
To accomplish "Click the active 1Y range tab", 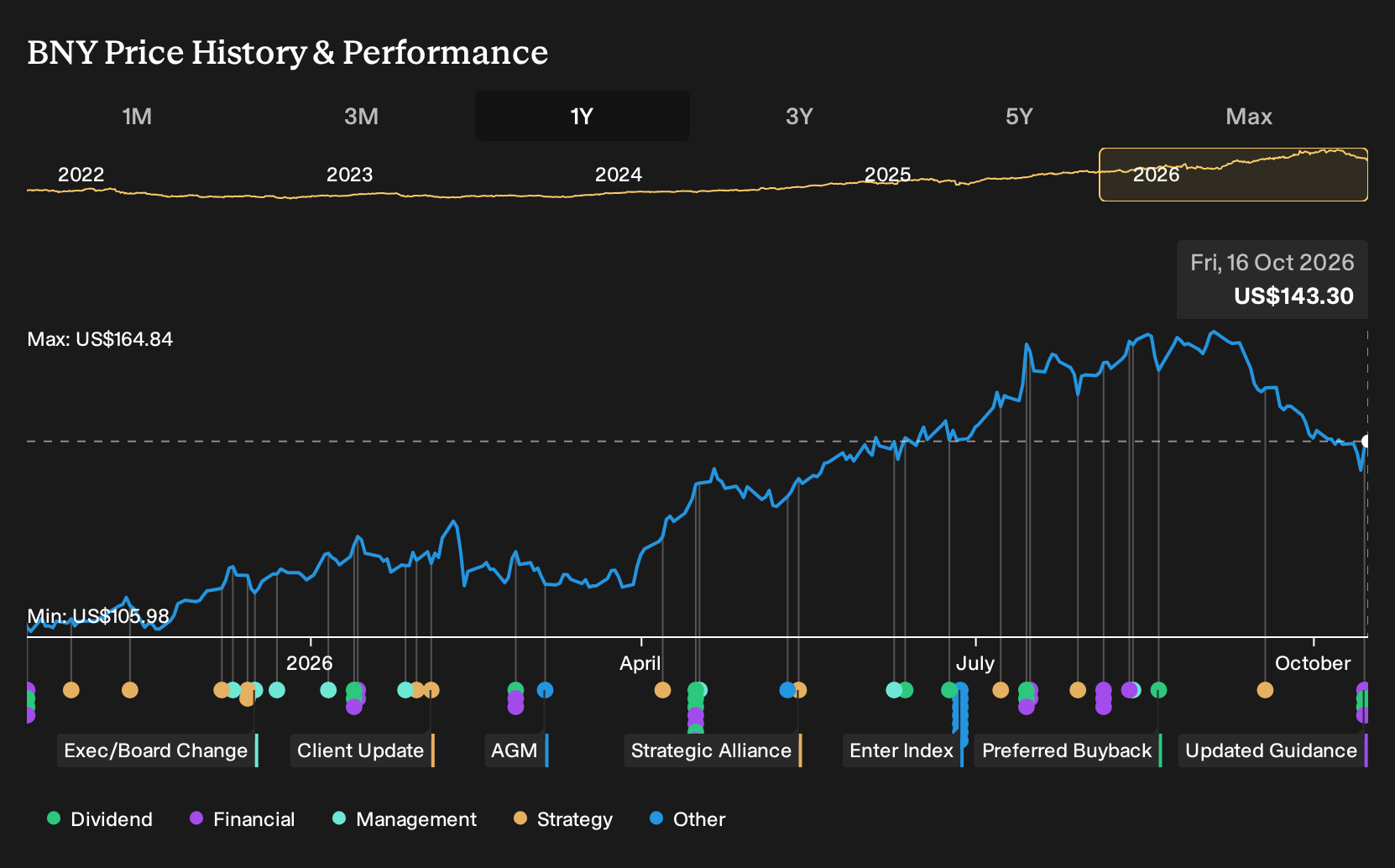I will [583, 116].
